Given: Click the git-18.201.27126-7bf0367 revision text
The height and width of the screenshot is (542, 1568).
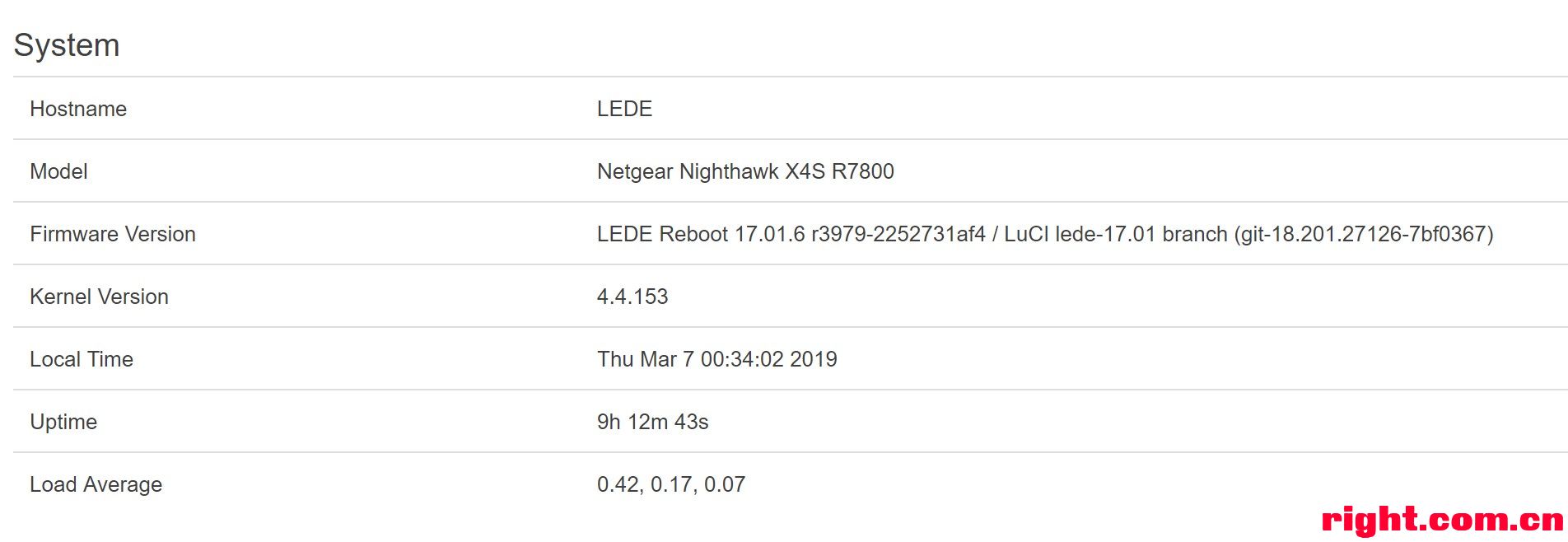Looking at the screenshot, I should tap(1364, 234).
